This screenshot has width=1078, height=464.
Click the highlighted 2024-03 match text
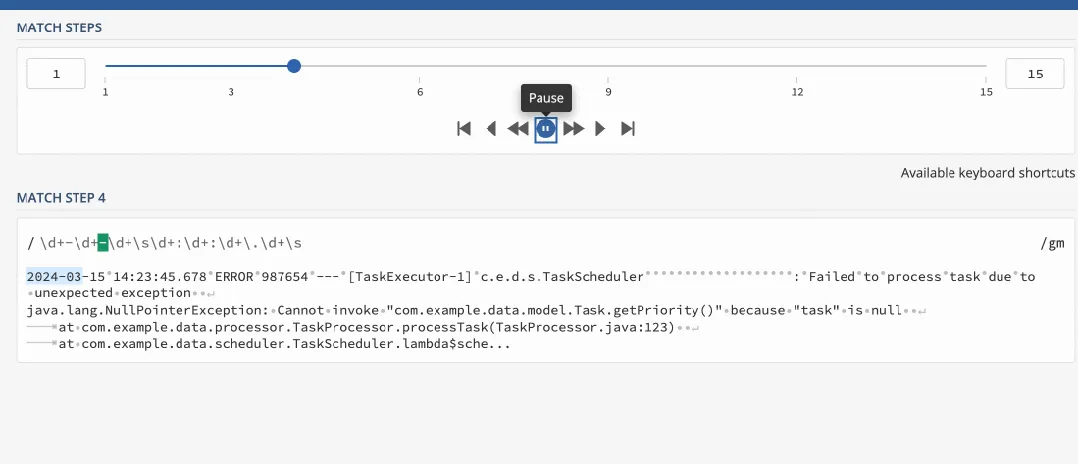click(x=54, y=276)
